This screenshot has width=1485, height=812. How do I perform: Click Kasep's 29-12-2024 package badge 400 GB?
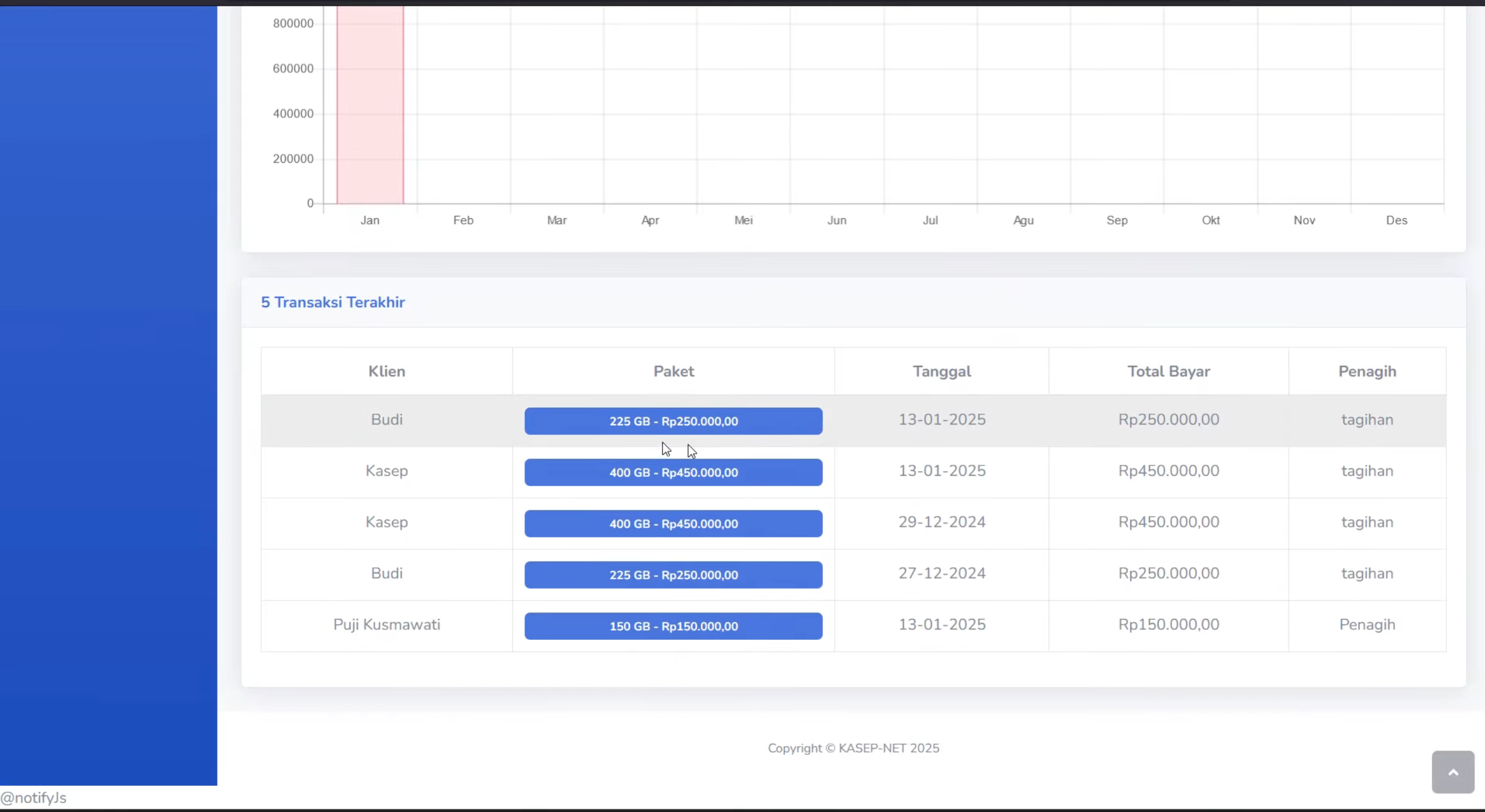673,523
